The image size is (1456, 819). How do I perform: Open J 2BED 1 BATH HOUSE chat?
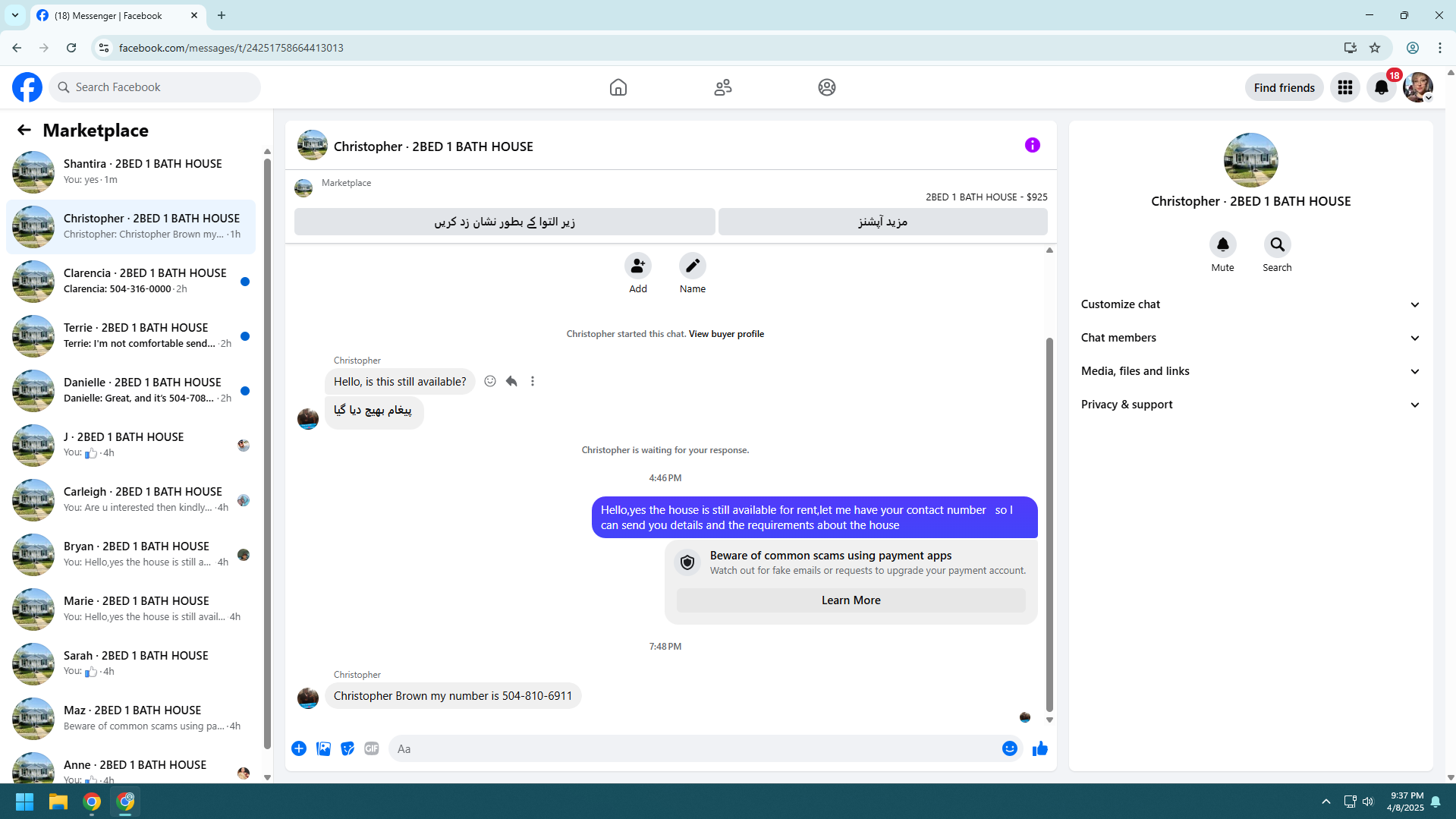point(131,445)
